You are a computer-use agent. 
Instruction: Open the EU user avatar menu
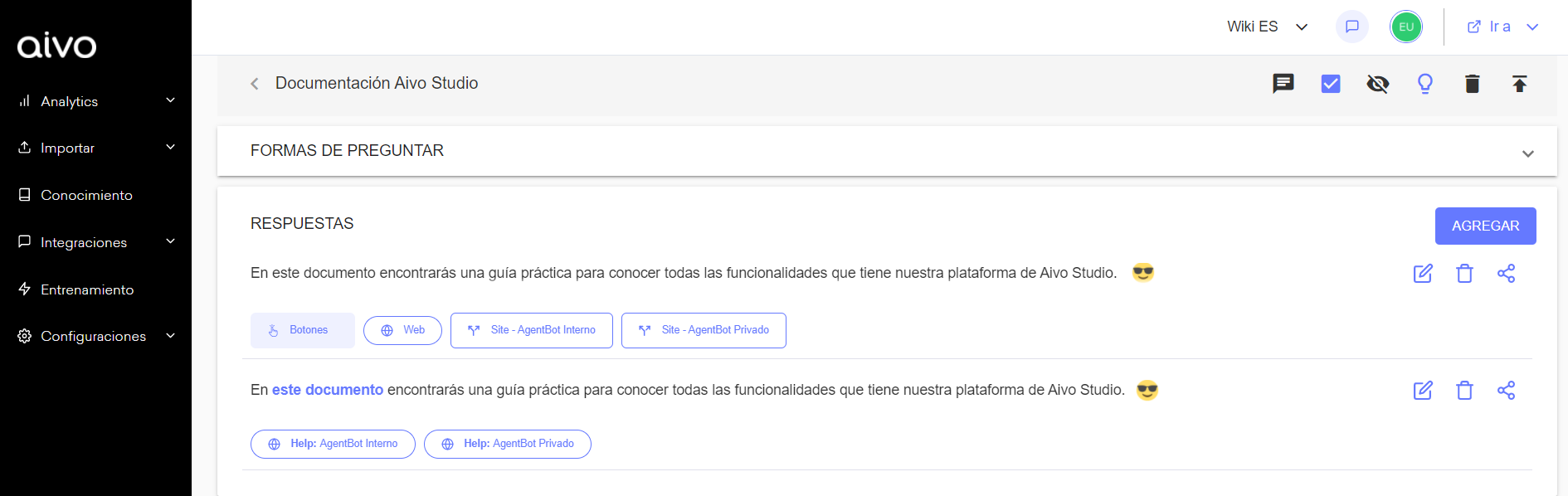1406,27
